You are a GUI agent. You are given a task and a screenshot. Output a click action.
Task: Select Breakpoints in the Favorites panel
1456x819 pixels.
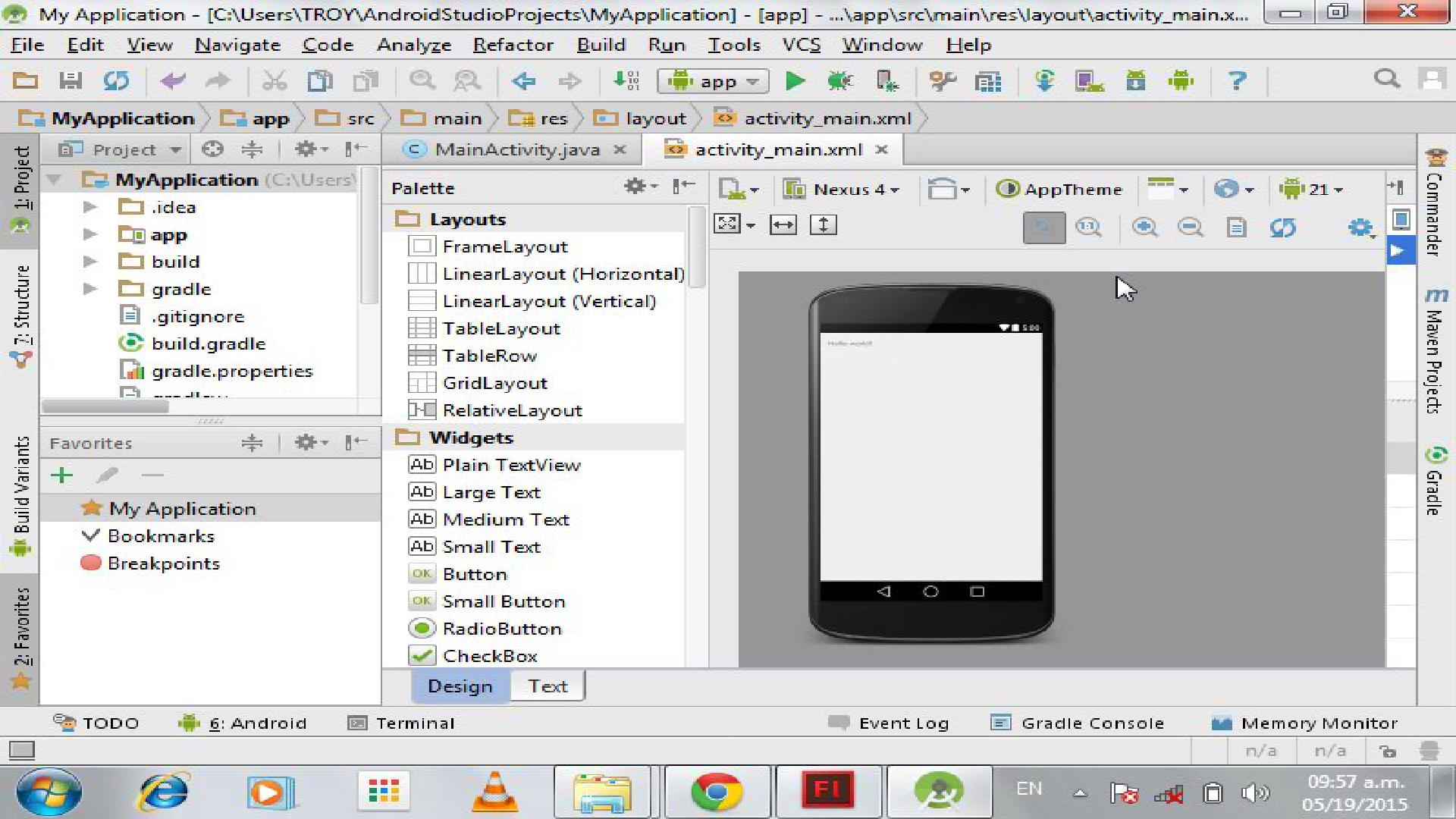pos(164,563)
